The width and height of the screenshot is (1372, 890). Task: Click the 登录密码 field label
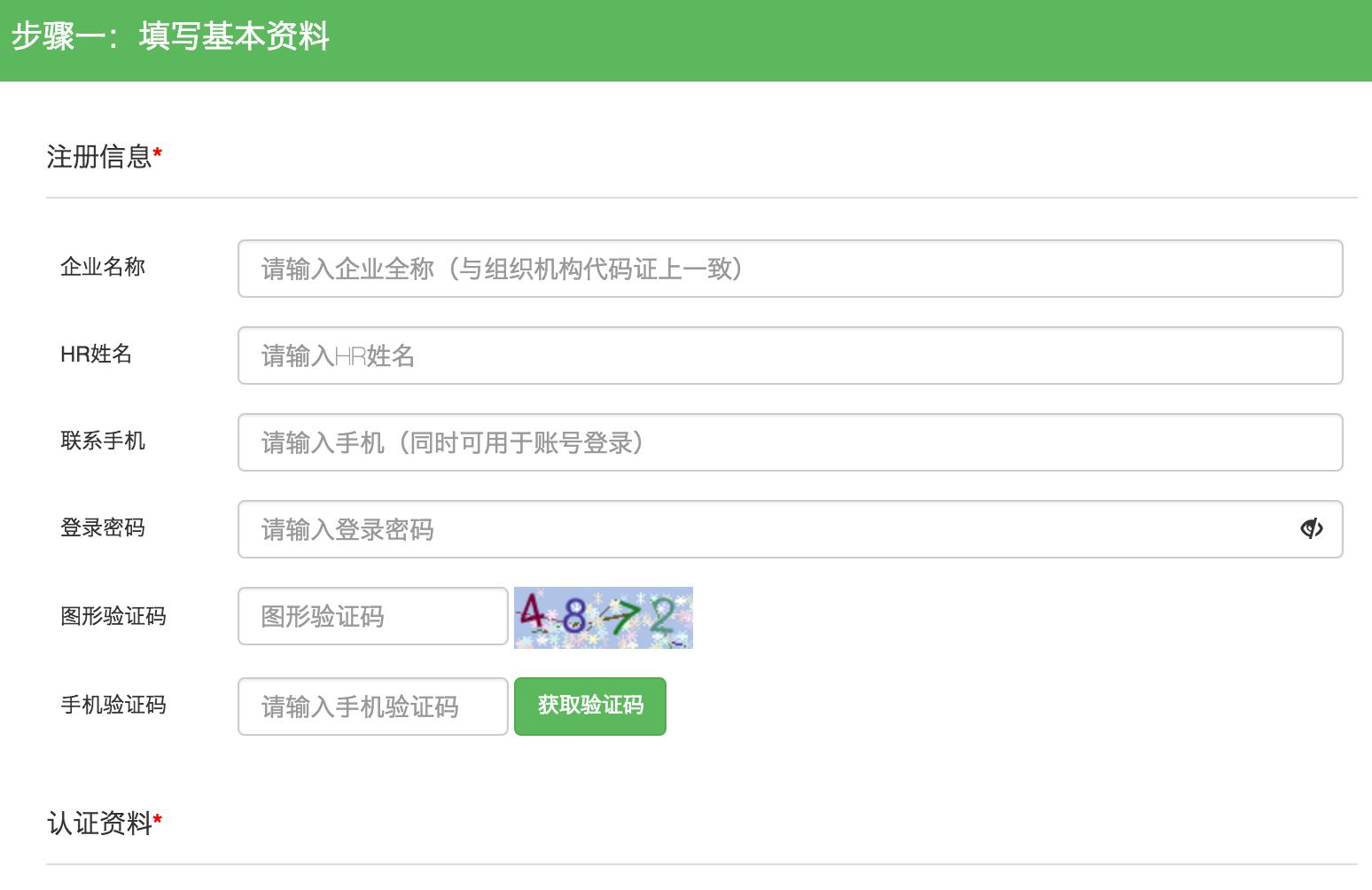click(x=103, y=527)
